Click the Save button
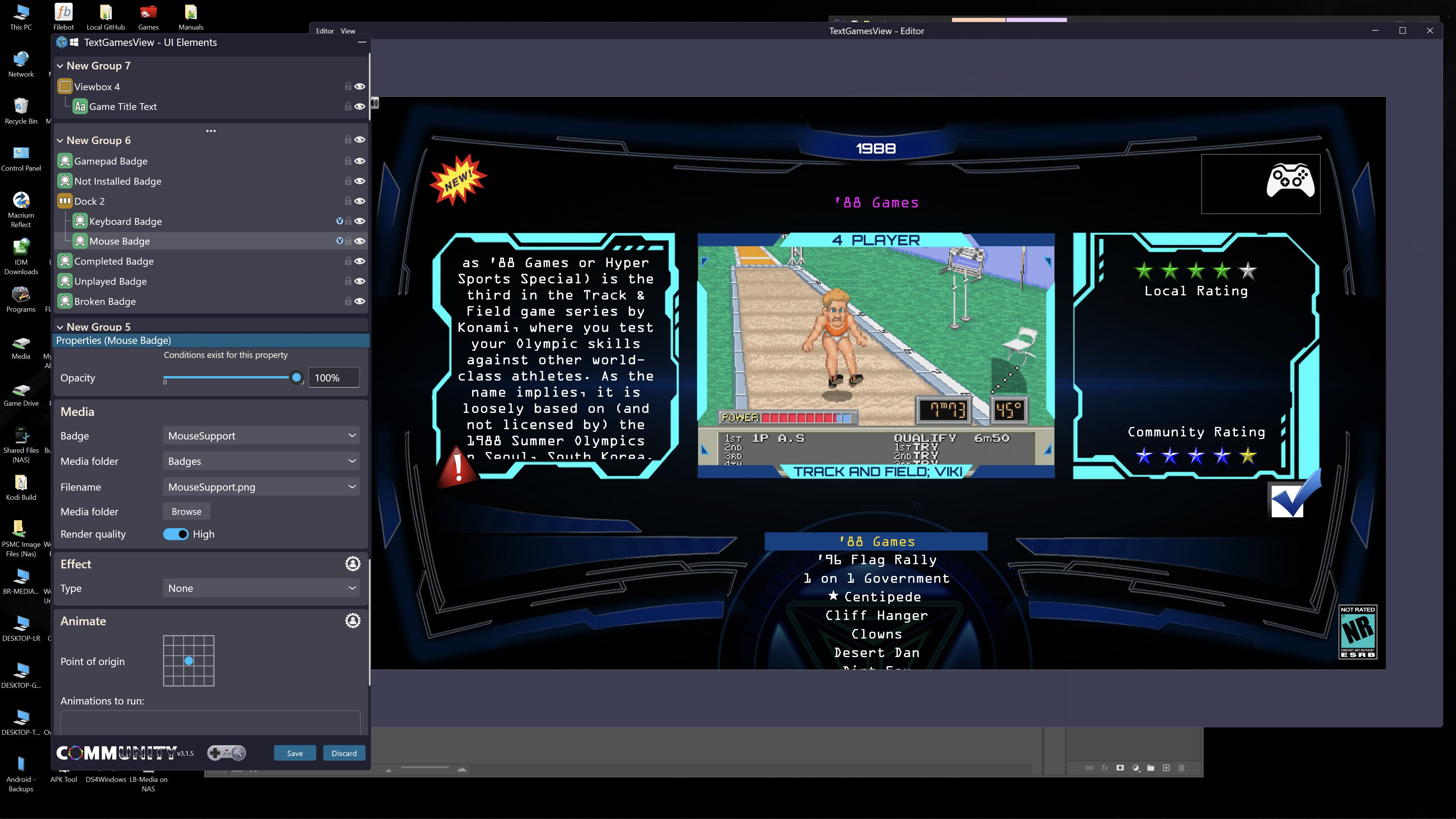This screenshot has width=1456, height=819. 295,753
